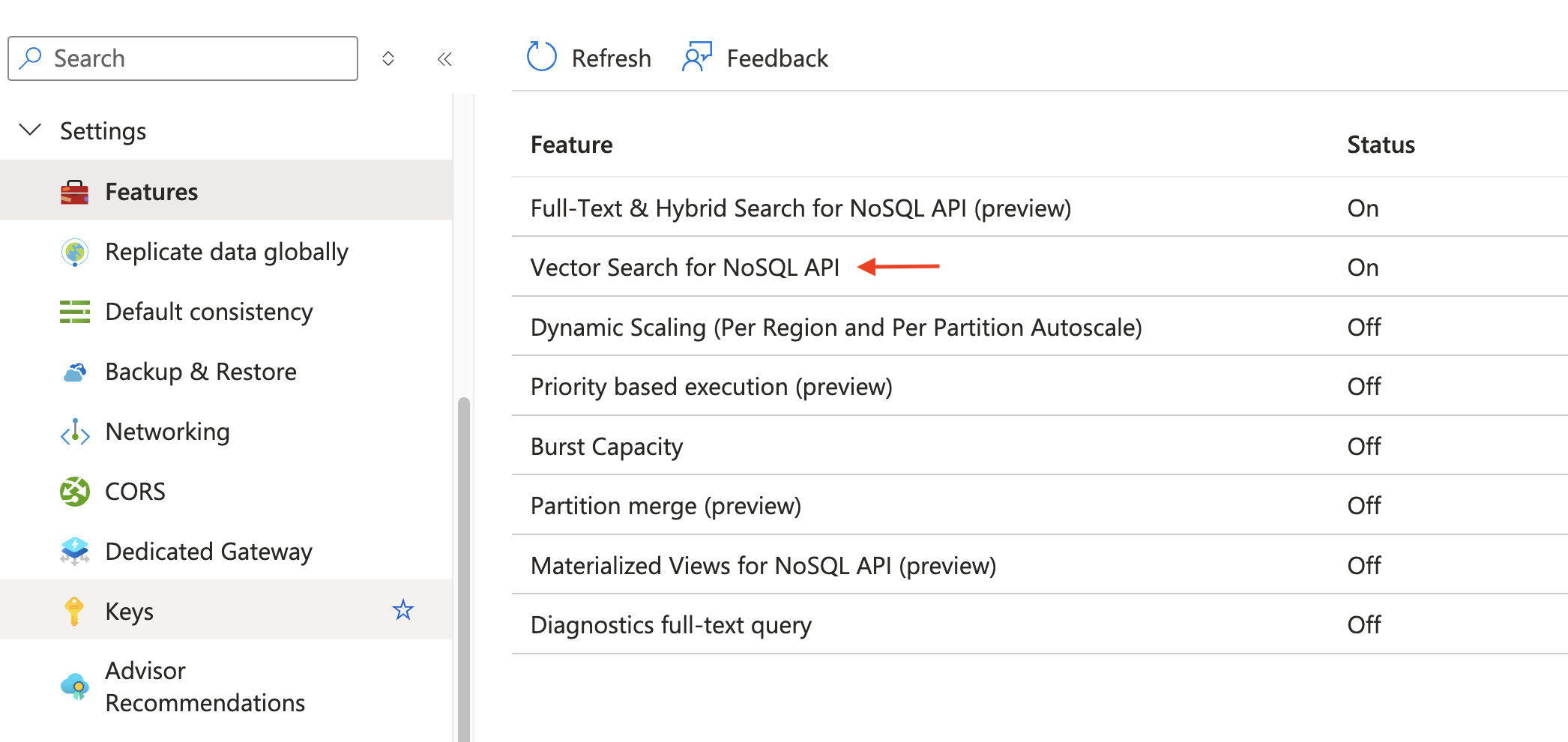
Task: Click the CORS icon
Action: coord(74,491)
